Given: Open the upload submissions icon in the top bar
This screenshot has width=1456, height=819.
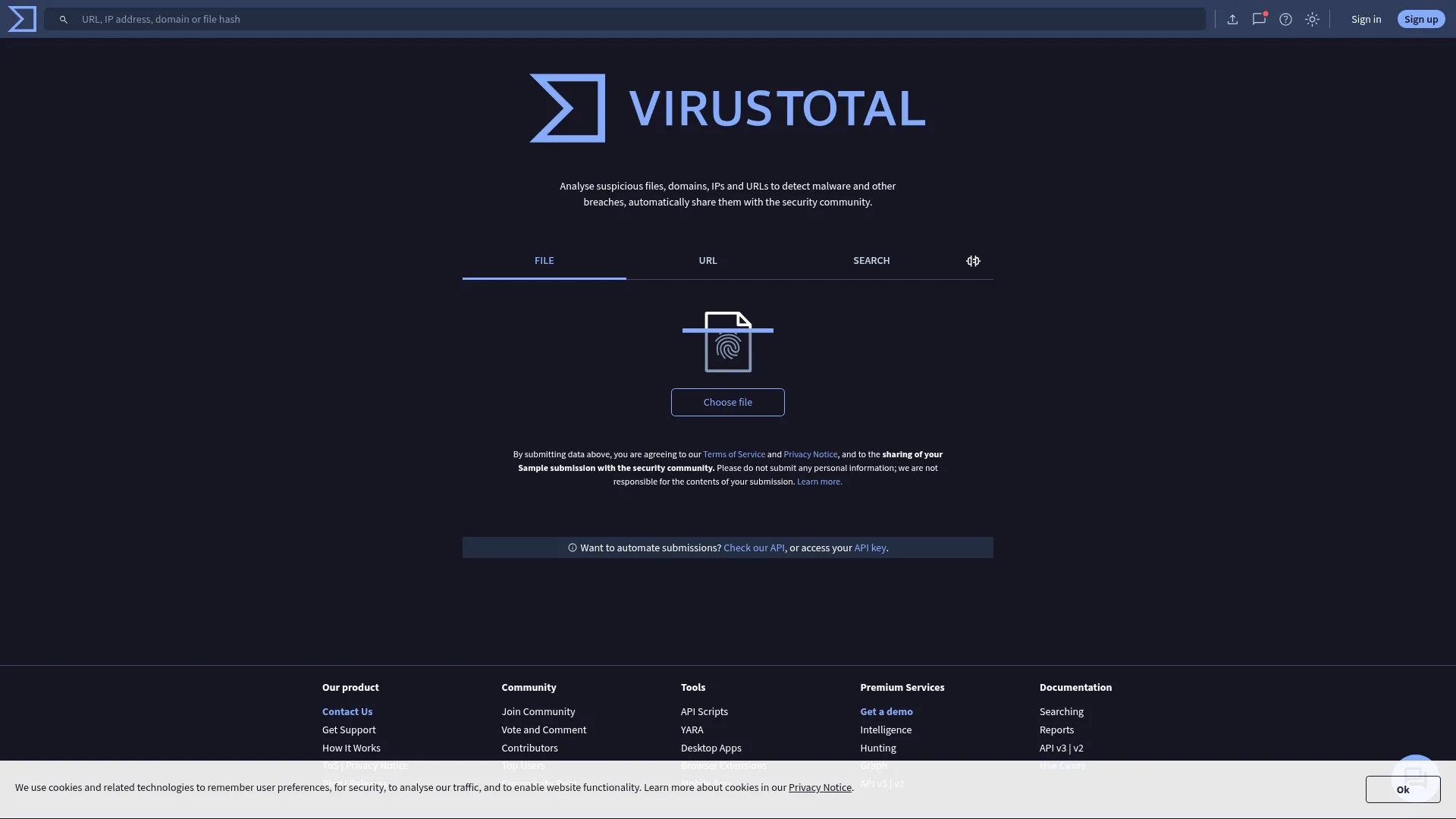Looking at the screenshot, I should 1232,19.
